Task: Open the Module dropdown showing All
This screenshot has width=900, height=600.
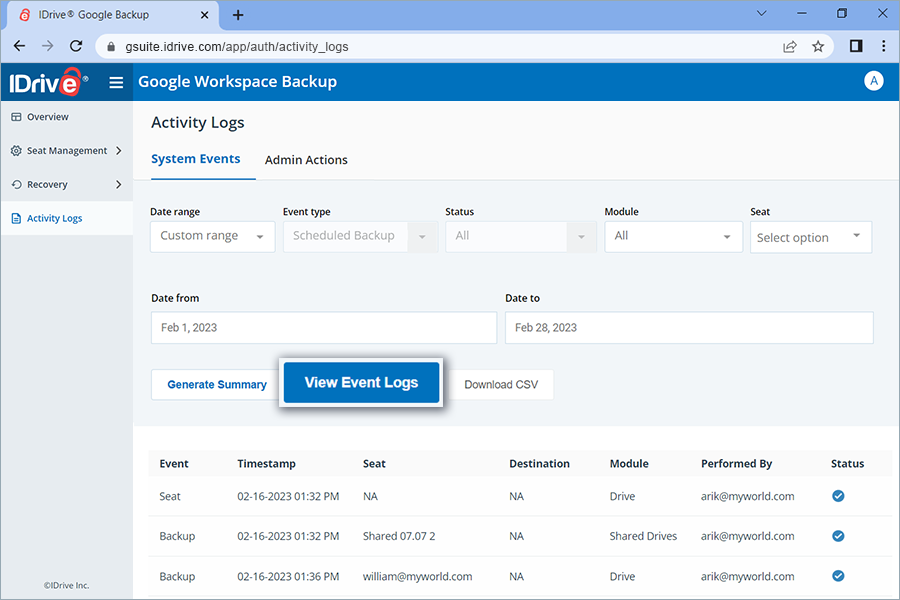Action: [673, 237]
